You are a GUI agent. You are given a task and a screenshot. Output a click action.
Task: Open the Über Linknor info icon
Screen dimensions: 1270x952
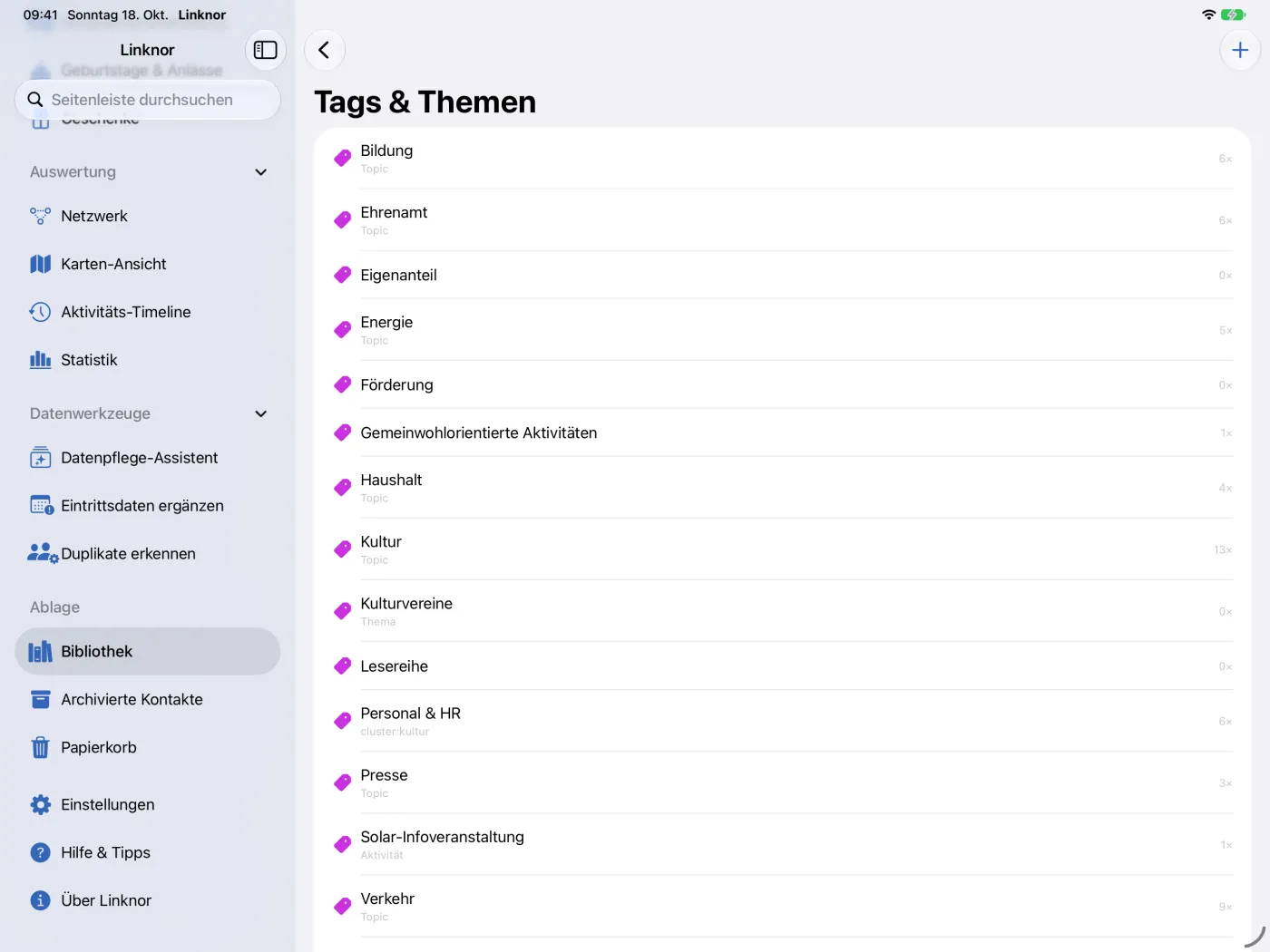[40, 901]
